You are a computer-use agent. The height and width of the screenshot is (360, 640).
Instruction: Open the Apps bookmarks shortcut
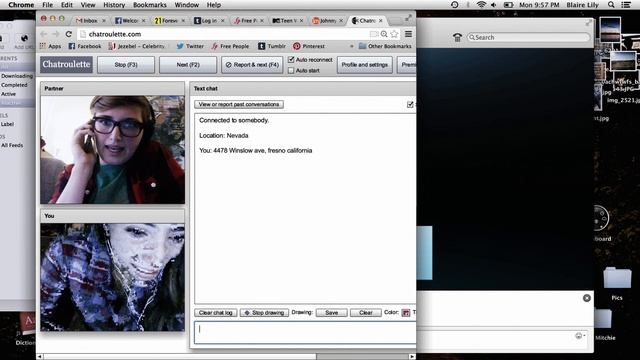tap(50, 46)
